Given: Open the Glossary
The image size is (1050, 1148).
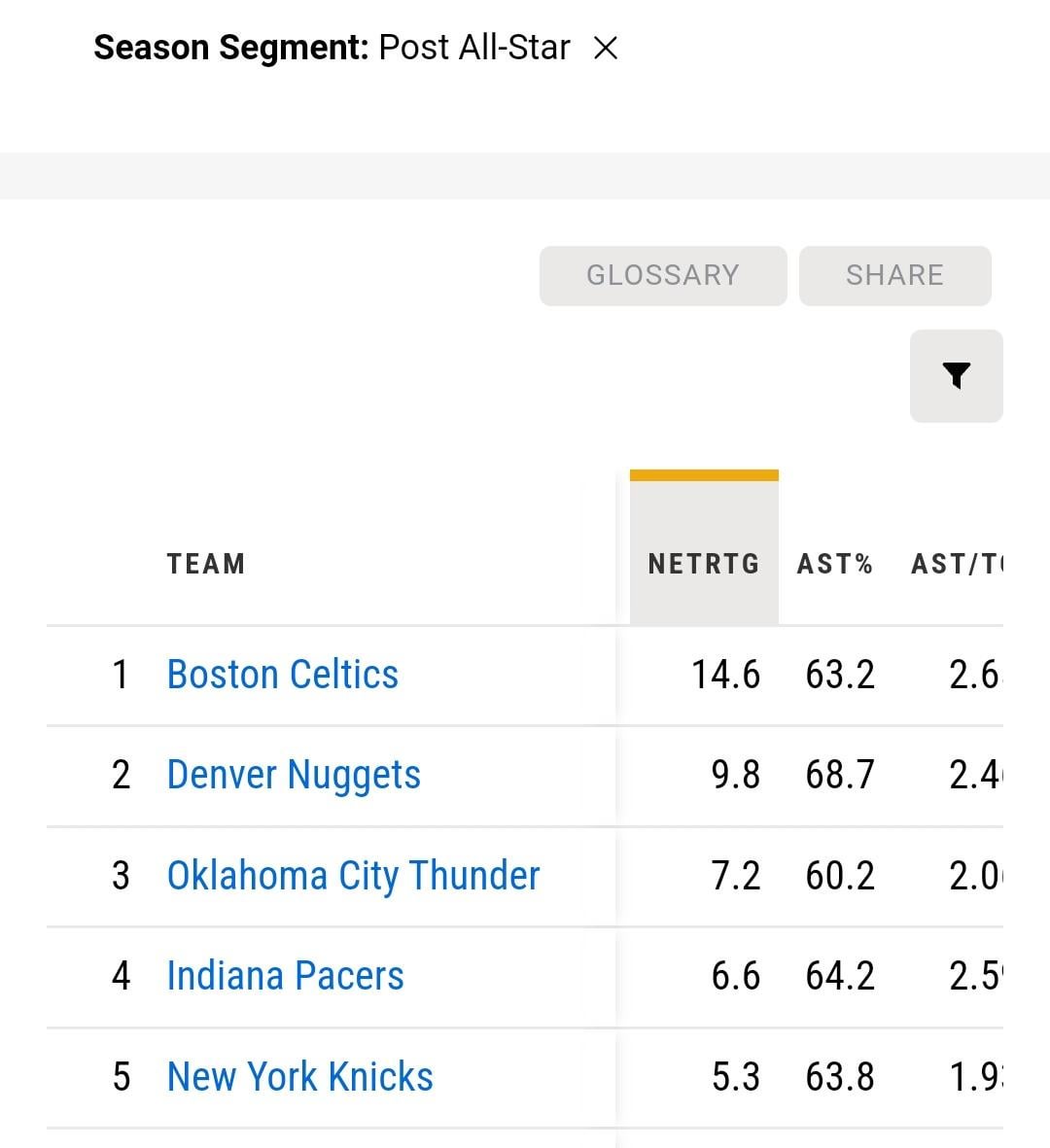Looking at the screenshot, I should pos(663,276).
